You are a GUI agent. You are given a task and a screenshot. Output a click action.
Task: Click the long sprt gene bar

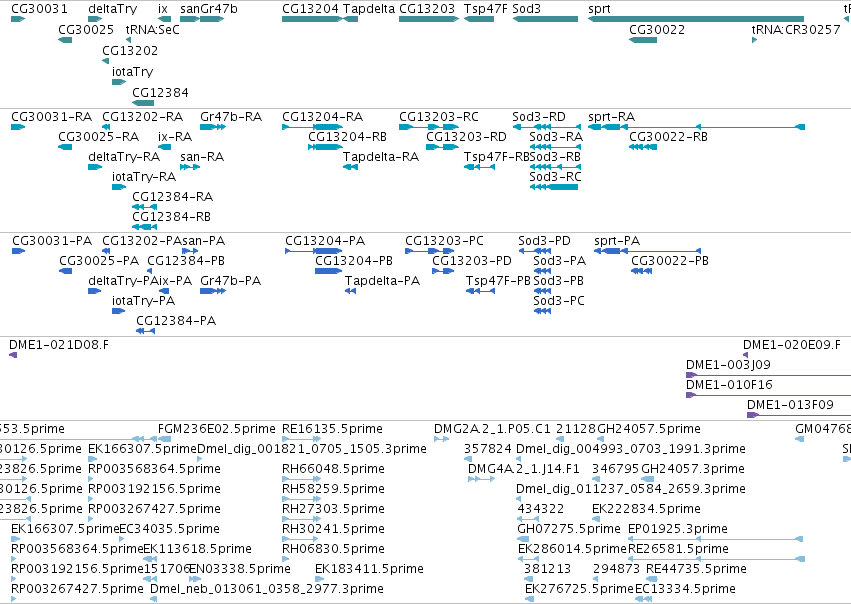pos(696,19)
